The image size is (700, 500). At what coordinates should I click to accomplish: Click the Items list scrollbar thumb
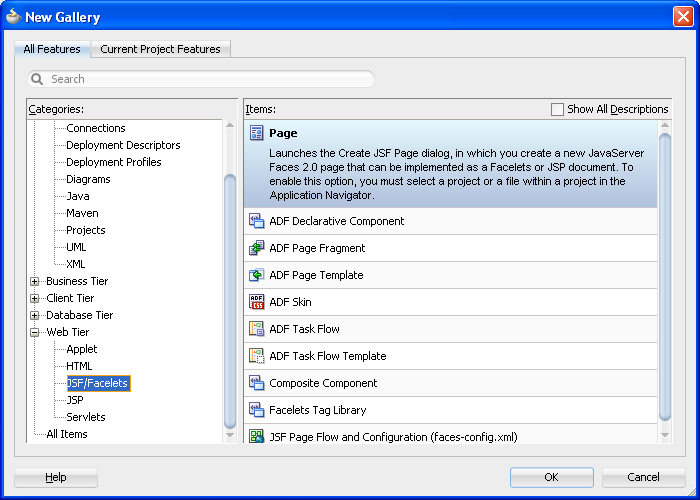click(665, 277)
